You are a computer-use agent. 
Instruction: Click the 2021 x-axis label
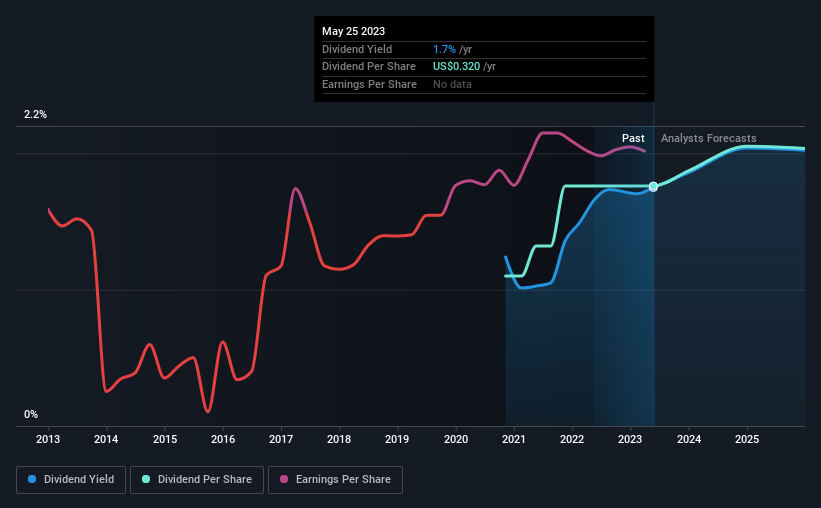pyautogui.click(x=514, y=439)
